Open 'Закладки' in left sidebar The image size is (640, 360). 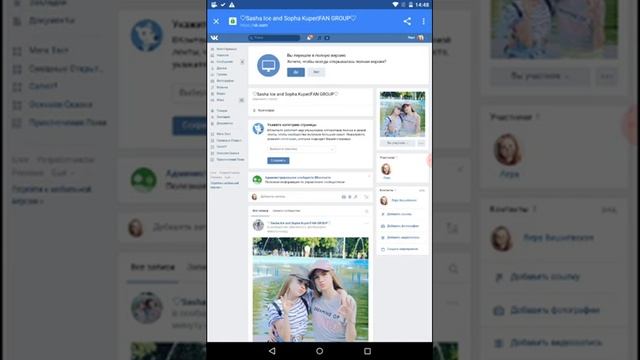(223, 117)
